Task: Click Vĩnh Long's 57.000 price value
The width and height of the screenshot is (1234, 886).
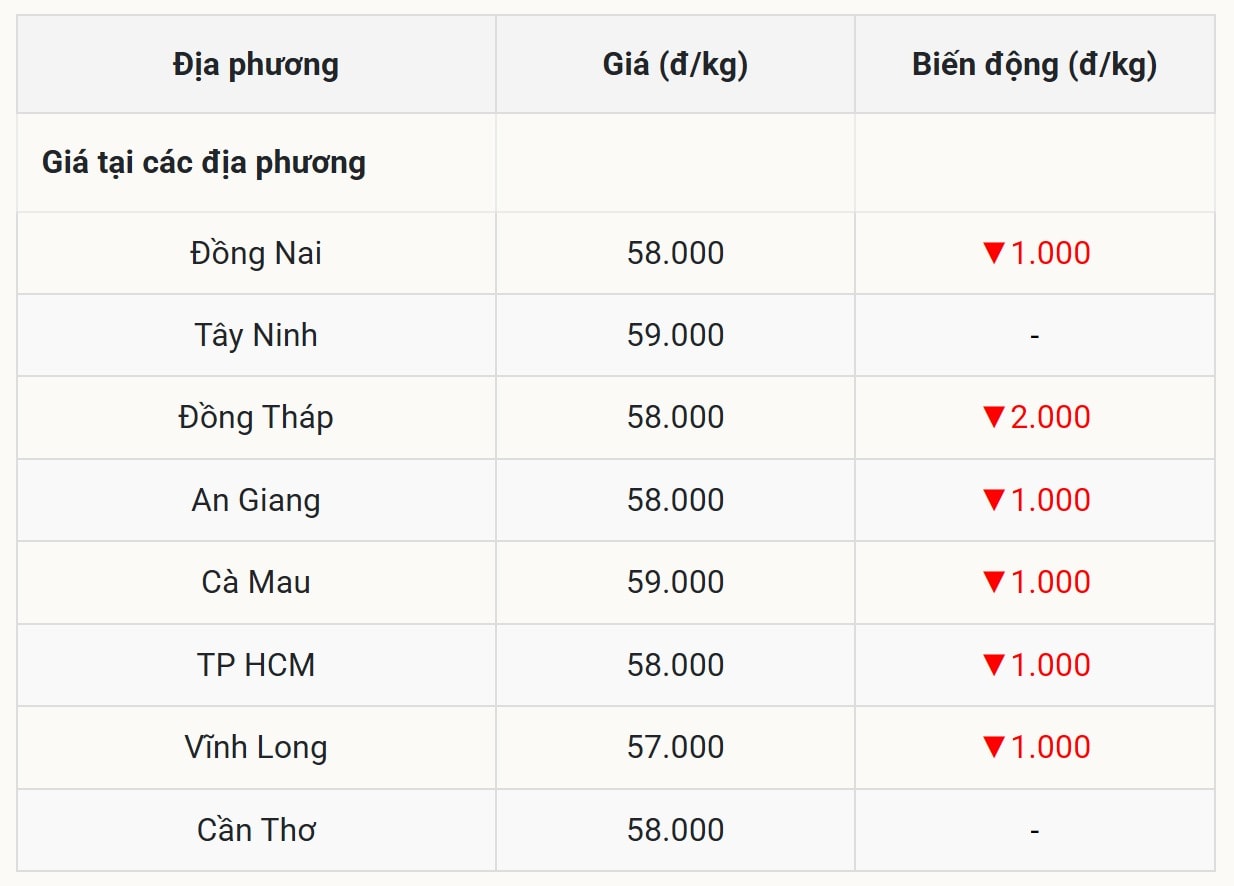Action: (675, 747)
